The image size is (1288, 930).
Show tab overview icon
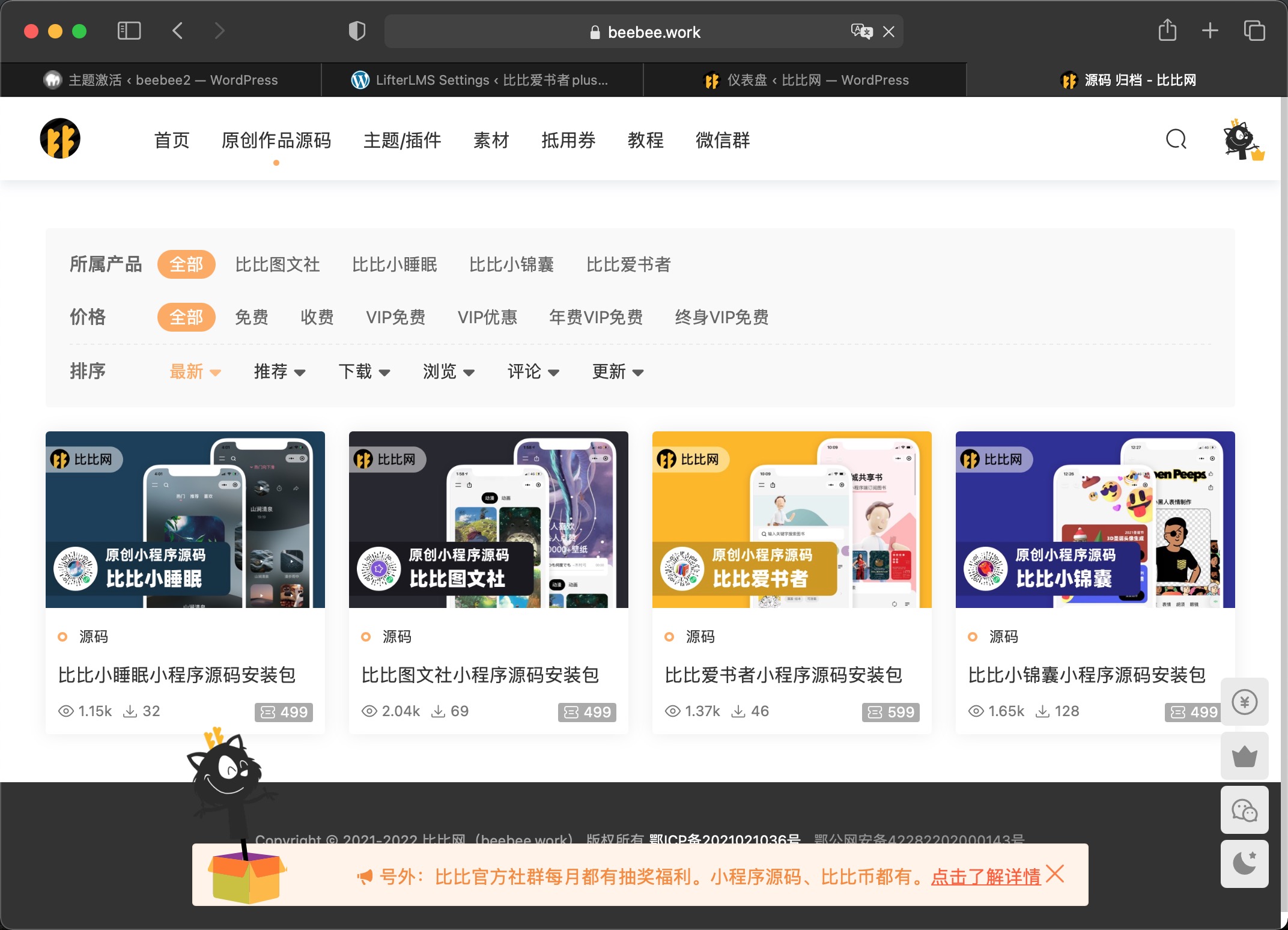[x=1254, y=31]
